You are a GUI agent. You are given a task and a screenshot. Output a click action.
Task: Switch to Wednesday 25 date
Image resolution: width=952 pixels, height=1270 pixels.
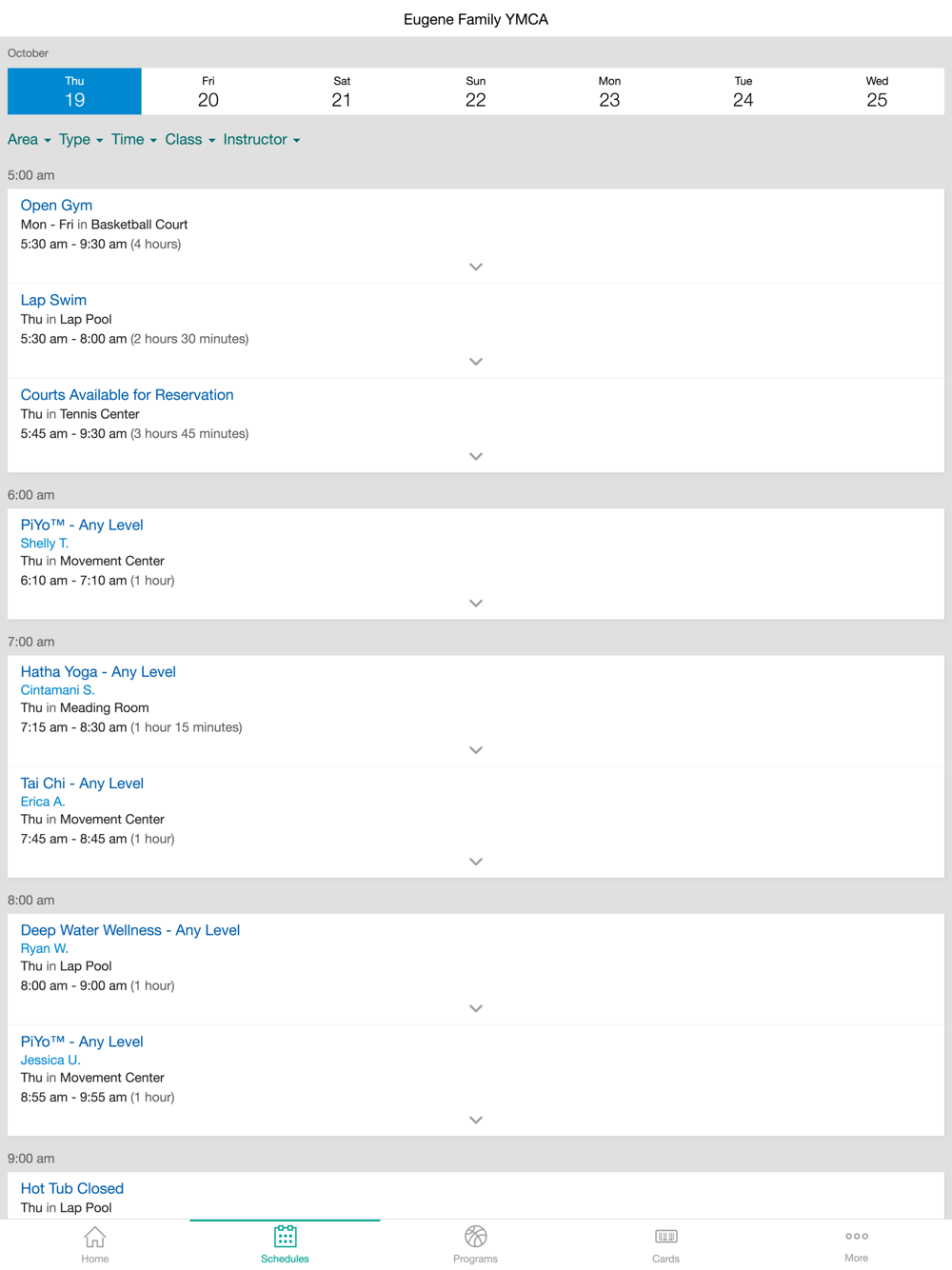pyautogui.click(x=877, y=91)
